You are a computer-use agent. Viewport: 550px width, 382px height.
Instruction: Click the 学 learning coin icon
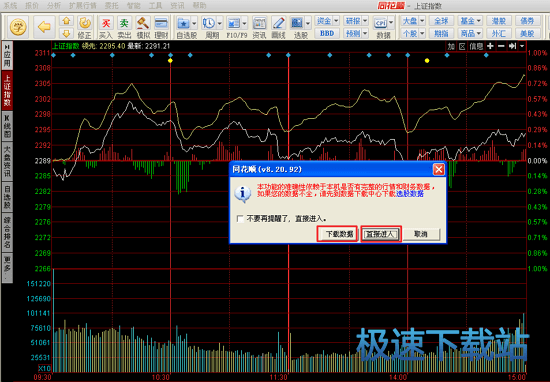click(18, 27)
